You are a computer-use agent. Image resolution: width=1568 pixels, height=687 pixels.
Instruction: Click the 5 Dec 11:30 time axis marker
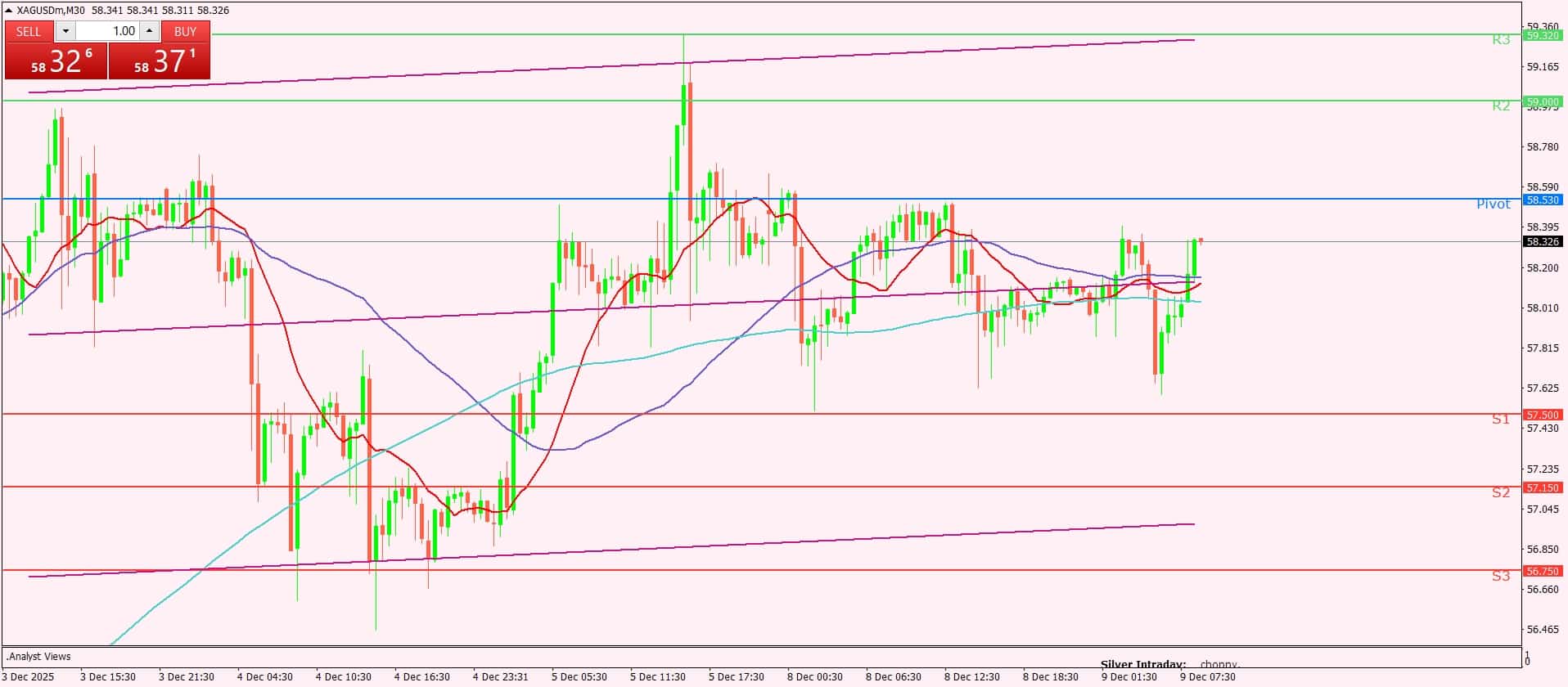pyautogui.click(x=657, y=676)
